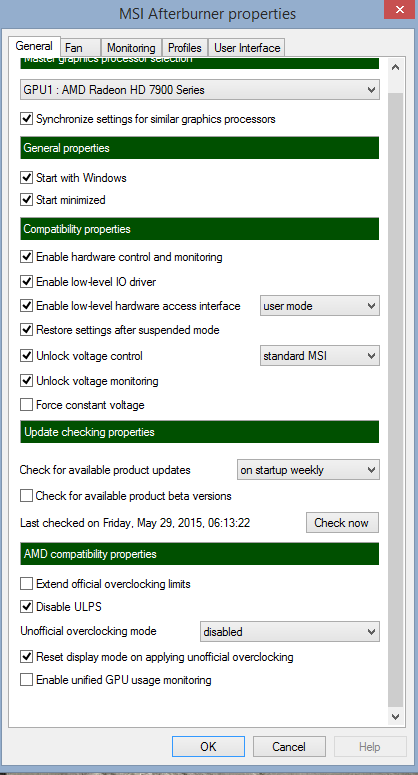Image resolution: width=418 pixels, height=775 pixels.
Task: Click the General properties header
Action: point(200,148)
